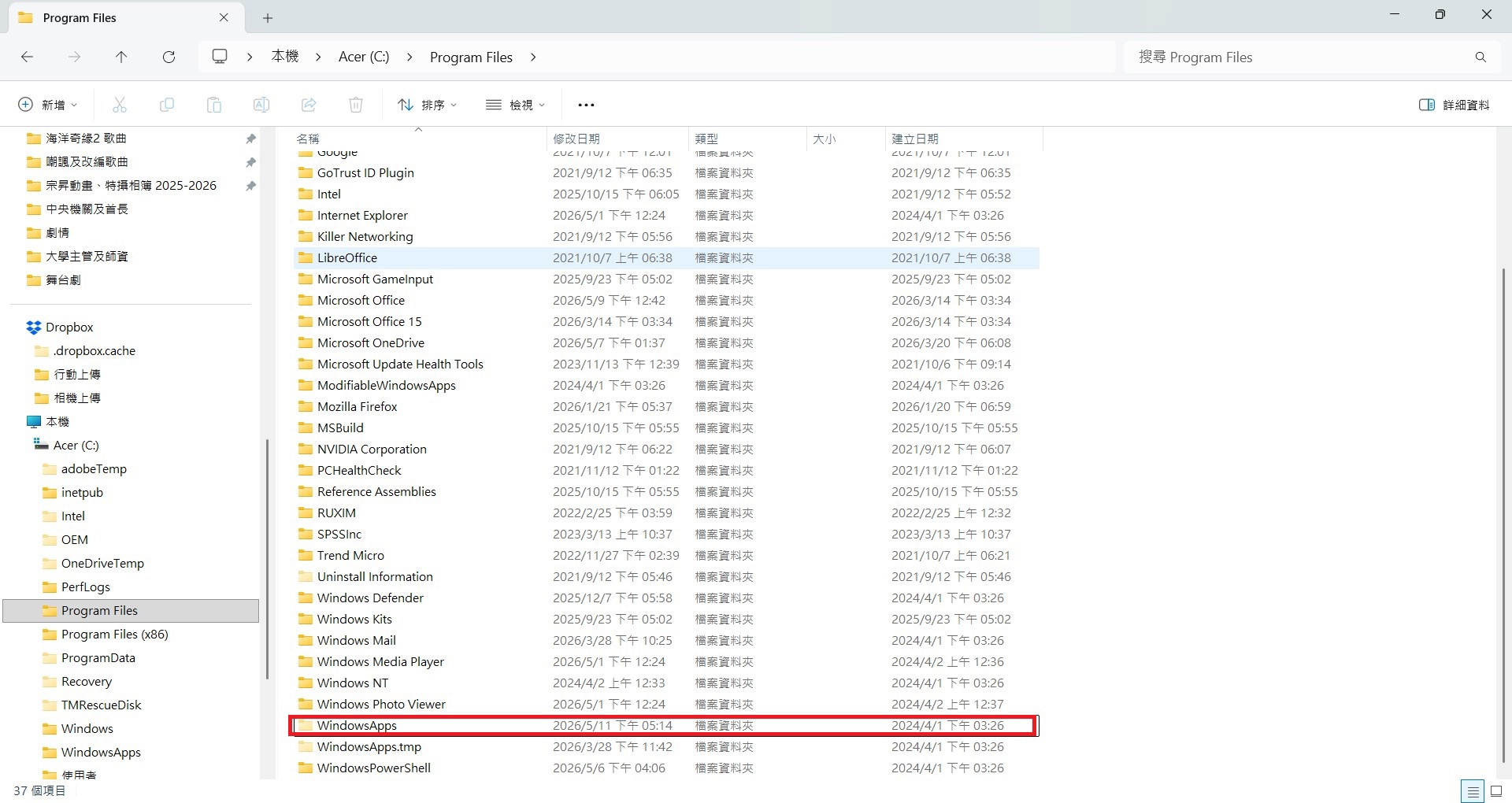Click the pin icon beside 海洋奇緣2 歌曲
The width and height of the screenshot is (1512, 803).
pos(250,139)
